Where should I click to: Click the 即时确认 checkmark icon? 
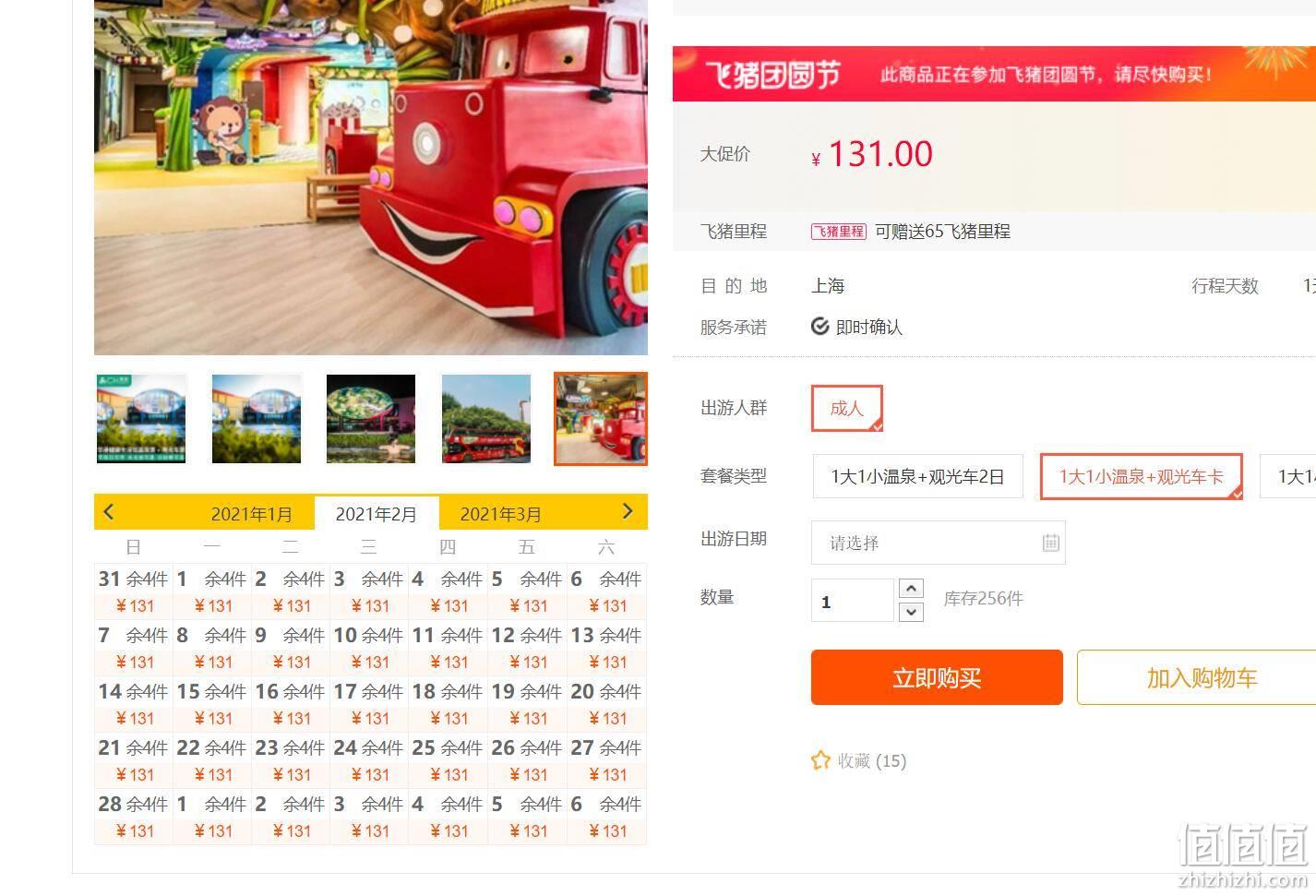(x=820, y=326)
